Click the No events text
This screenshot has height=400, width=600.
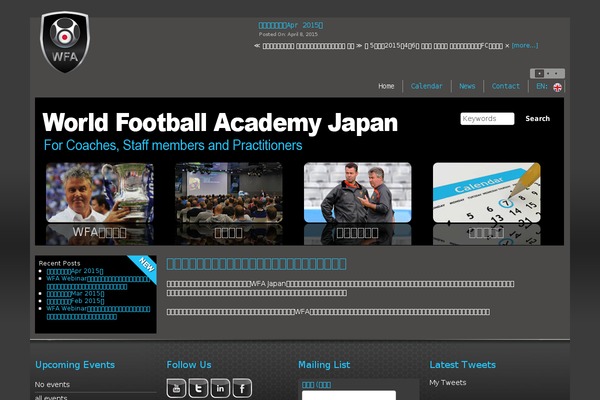[x=52, y=384]
